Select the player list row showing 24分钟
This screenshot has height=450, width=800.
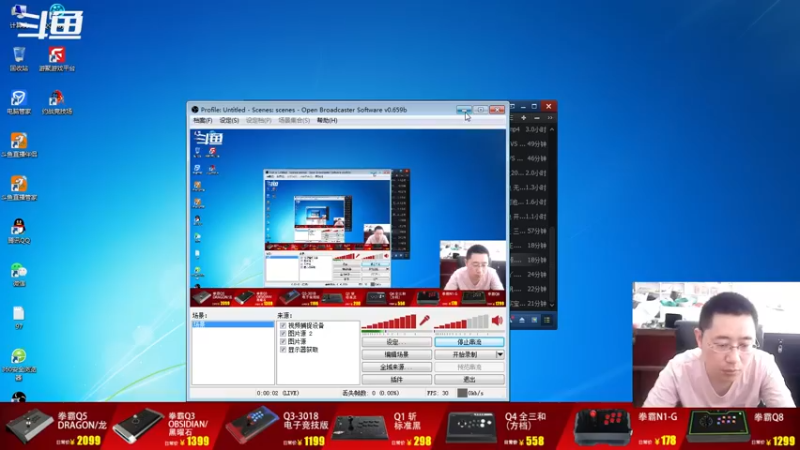pos(529,274)
